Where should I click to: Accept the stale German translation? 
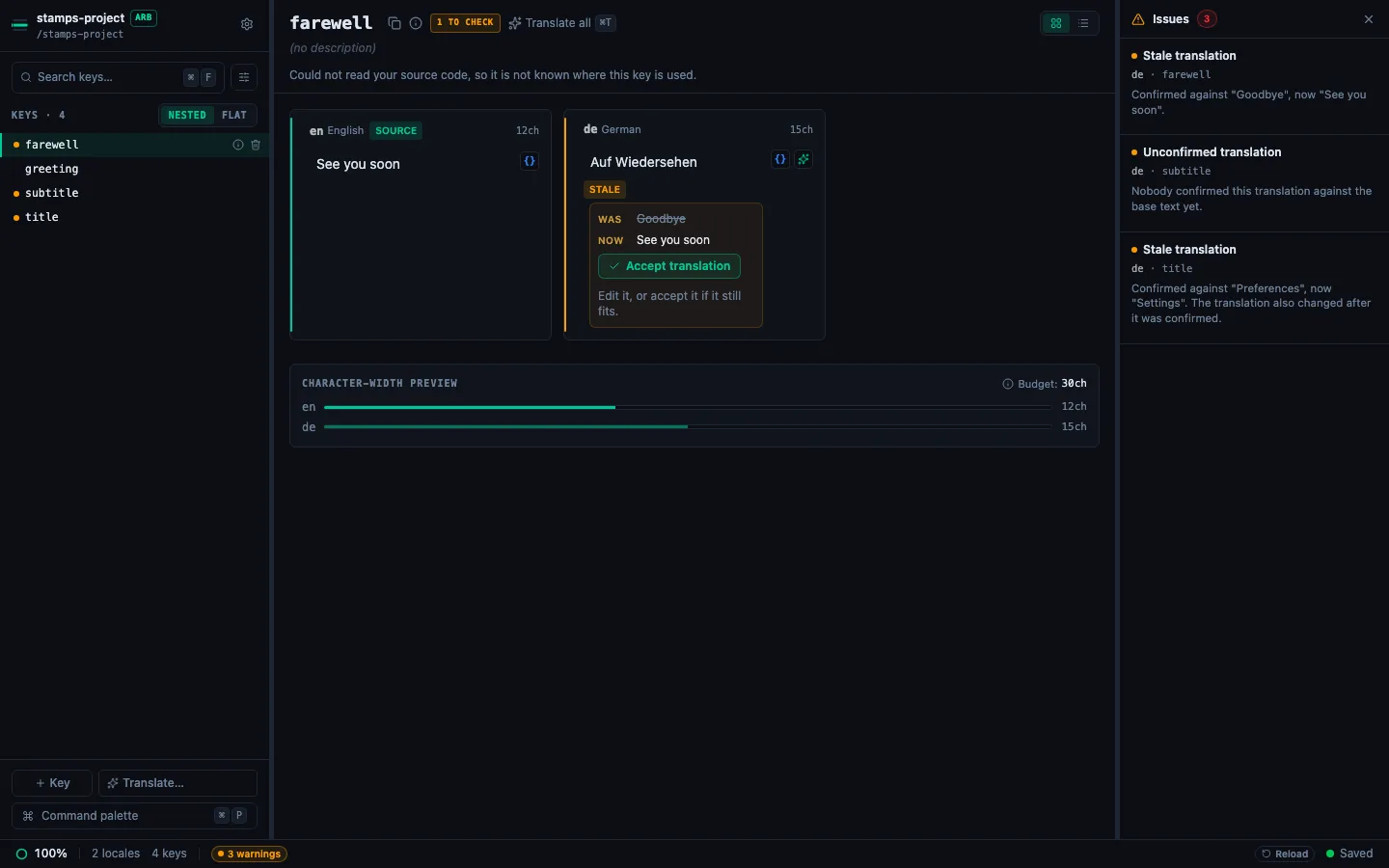669,266
